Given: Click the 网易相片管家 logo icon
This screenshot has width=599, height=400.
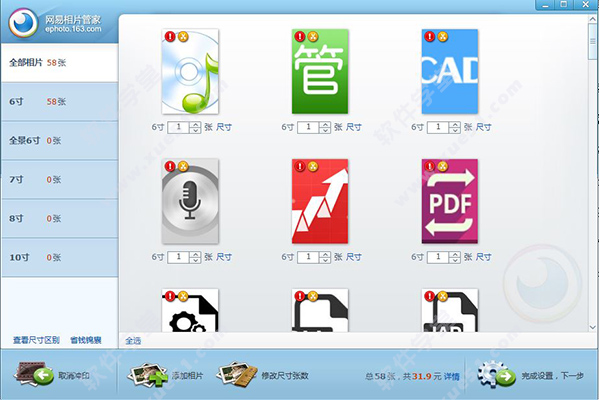Looking at the screenshot, I should coord(23,23).
